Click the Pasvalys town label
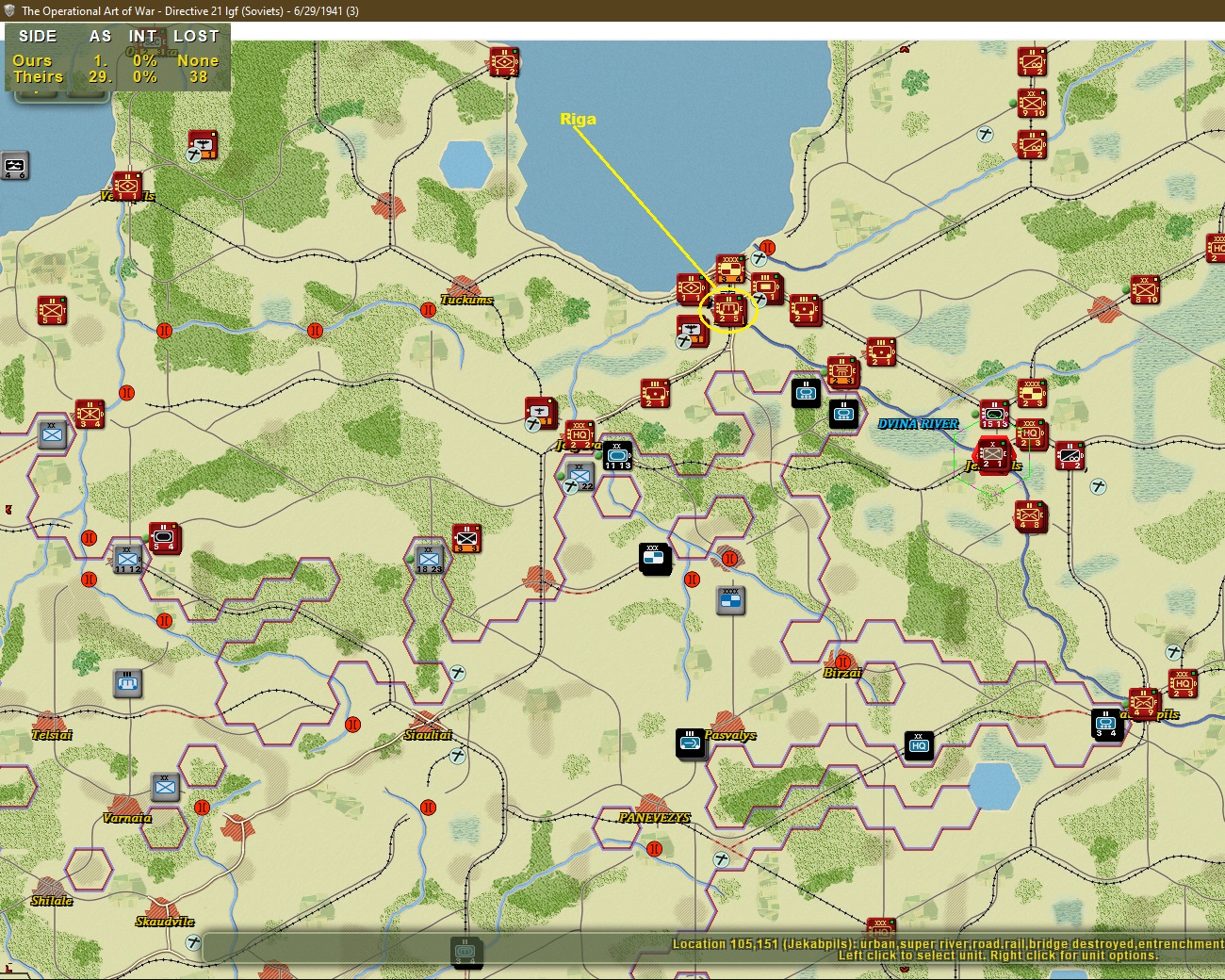The image size is (1225, 980). point(730,735)
